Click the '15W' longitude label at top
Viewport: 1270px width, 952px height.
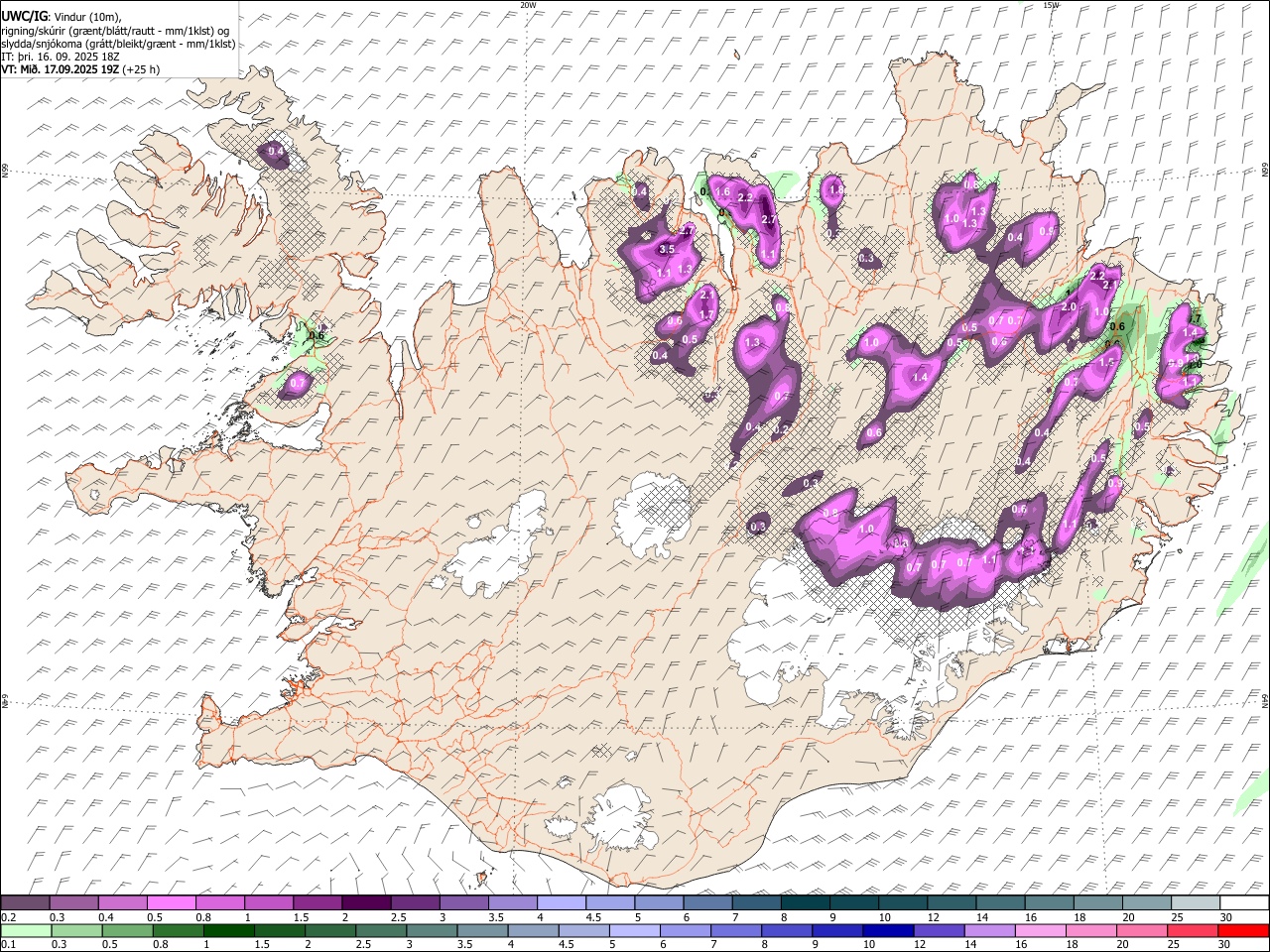pos(1052,5)
